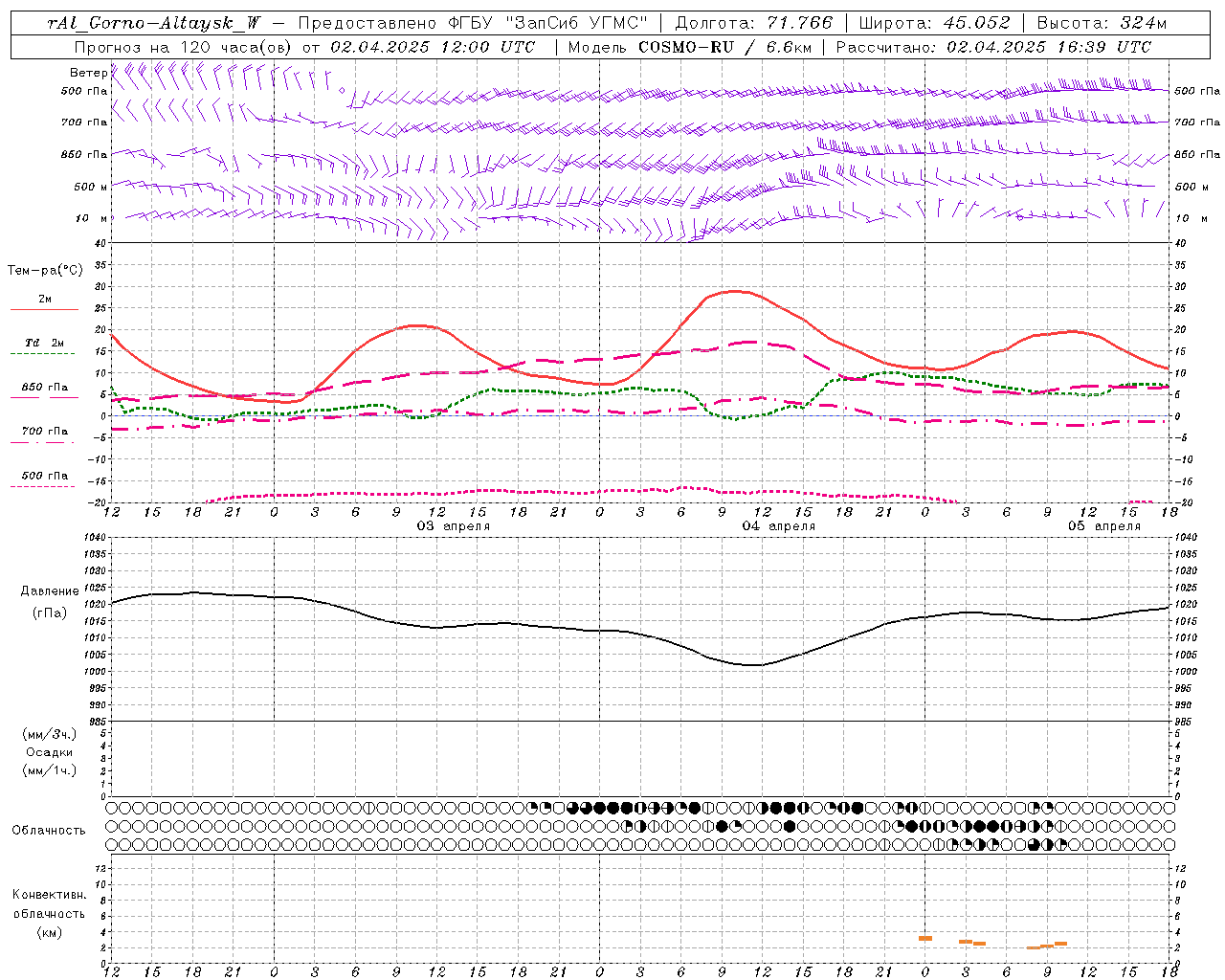Click the (мм/3ч.) precipitation unit label
Screen dimensions: 1225x980
[50, 735]
